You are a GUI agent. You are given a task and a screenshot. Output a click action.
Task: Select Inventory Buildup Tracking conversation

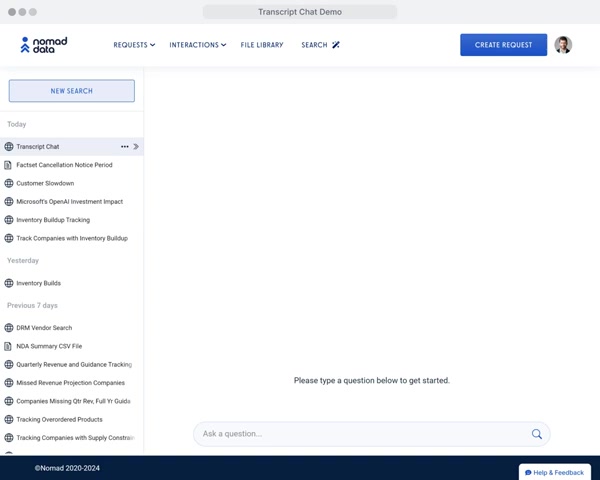click(53, 220)
